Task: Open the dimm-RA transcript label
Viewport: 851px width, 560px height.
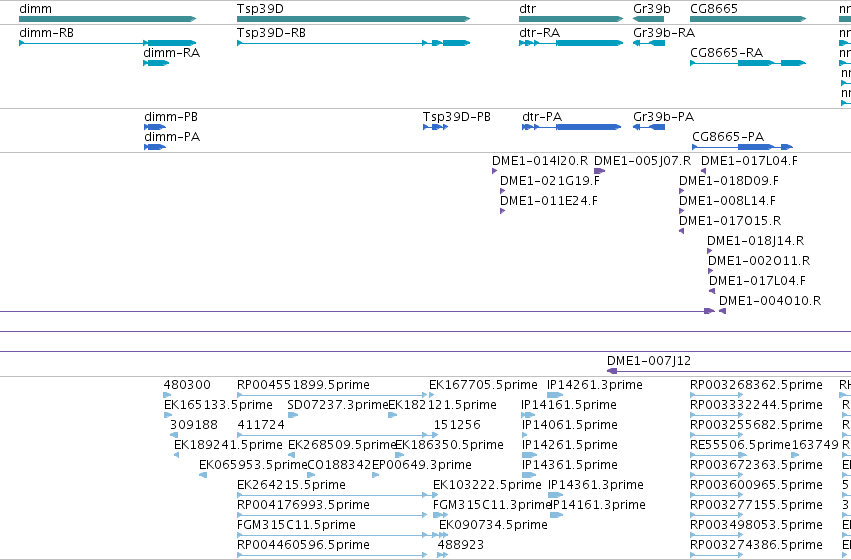Action: 172,53
